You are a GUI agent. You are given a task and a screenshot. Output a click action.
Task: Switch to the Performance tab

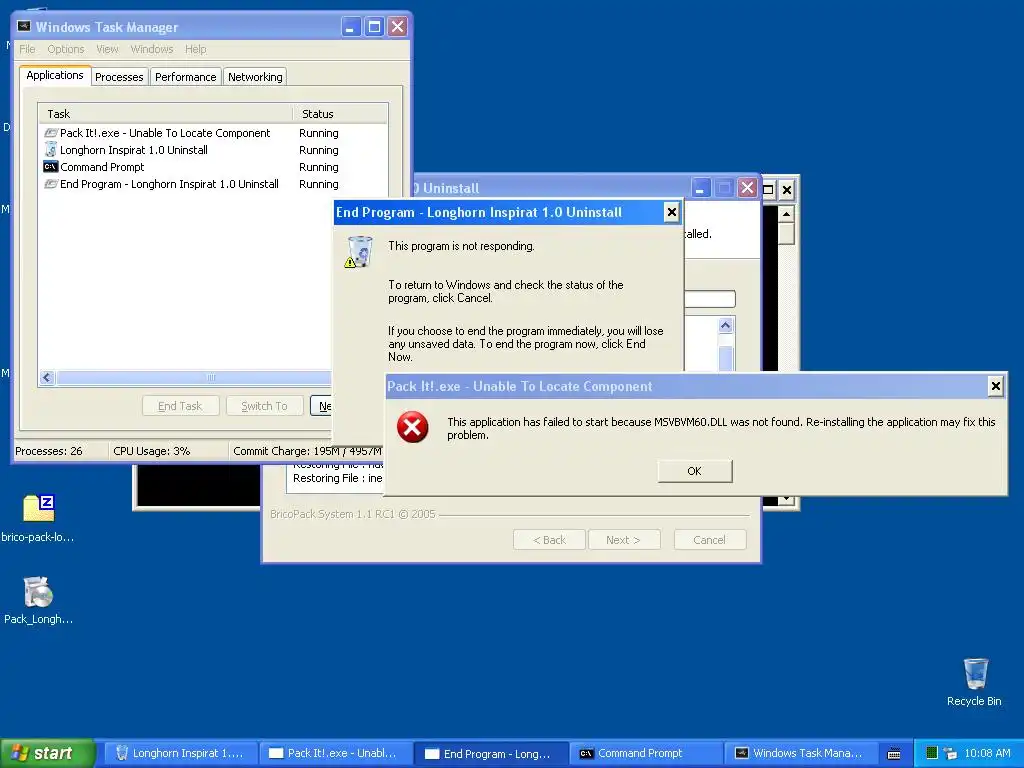click(185, 77)
